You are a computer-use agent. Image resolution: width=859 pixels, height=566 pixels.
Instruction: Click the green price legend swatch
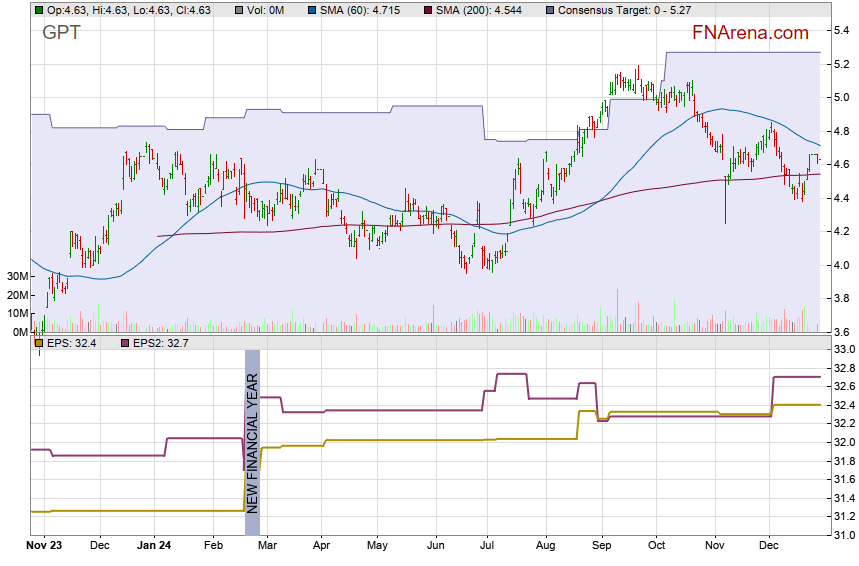[x=38, y=10]
